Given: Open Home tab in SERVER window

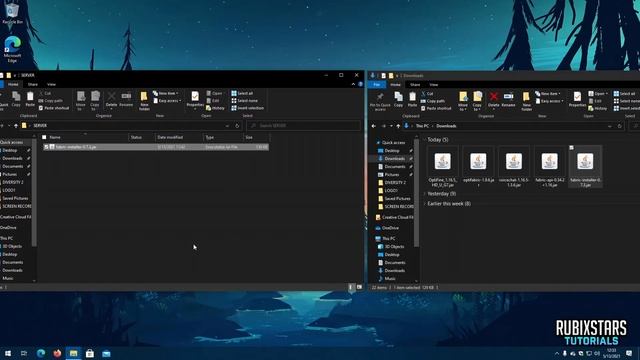Looking at the screenshot, I should 13,84.
